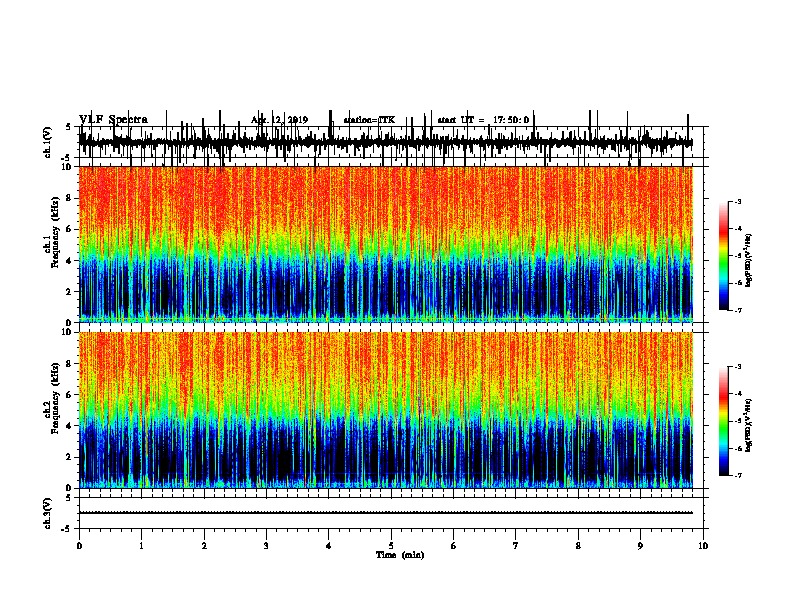Image resolution: width=792 pixels, height=612 pixels.
Task: Click the '4' kHz tick on ch.2 spectrogram axis
Action: (x=71, y=426)
